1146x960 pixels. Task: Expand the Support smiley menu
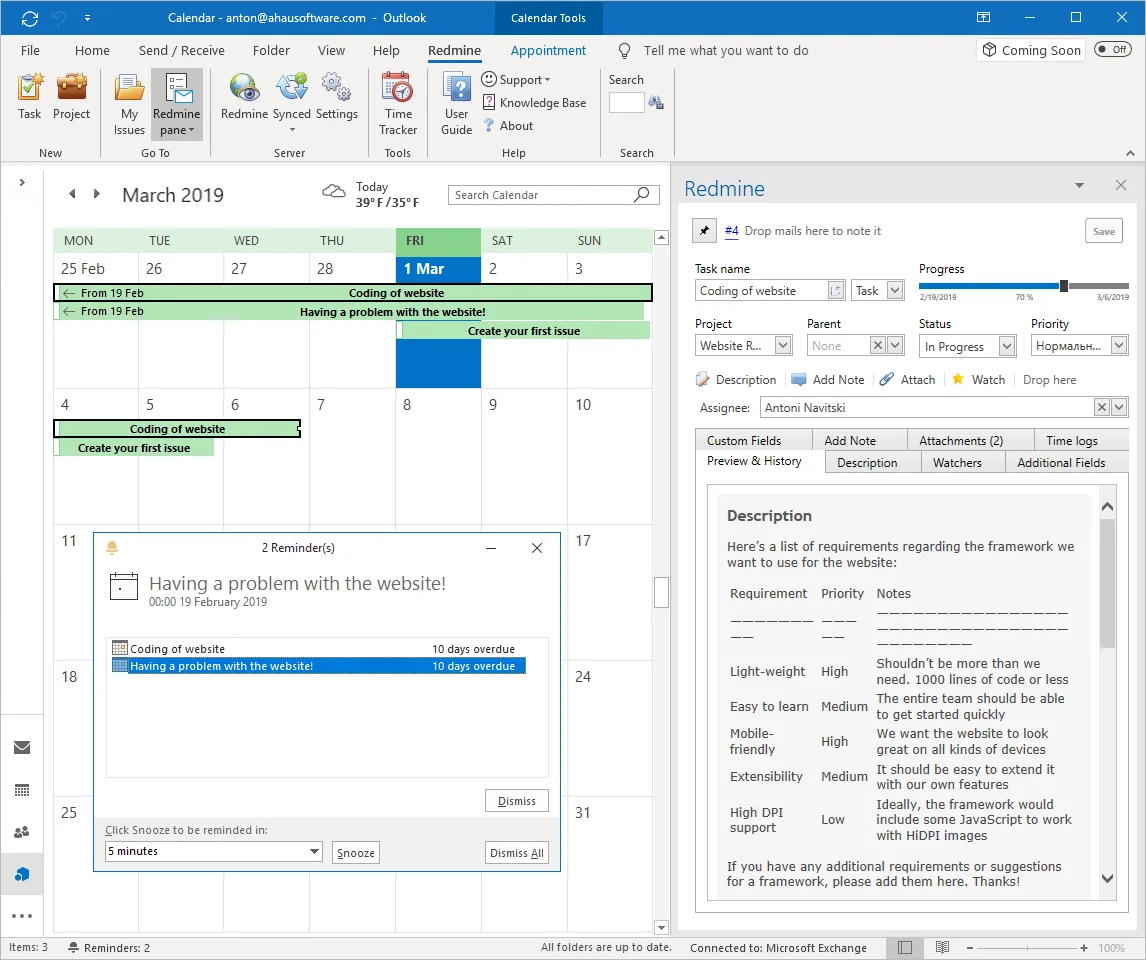[516, 80]
